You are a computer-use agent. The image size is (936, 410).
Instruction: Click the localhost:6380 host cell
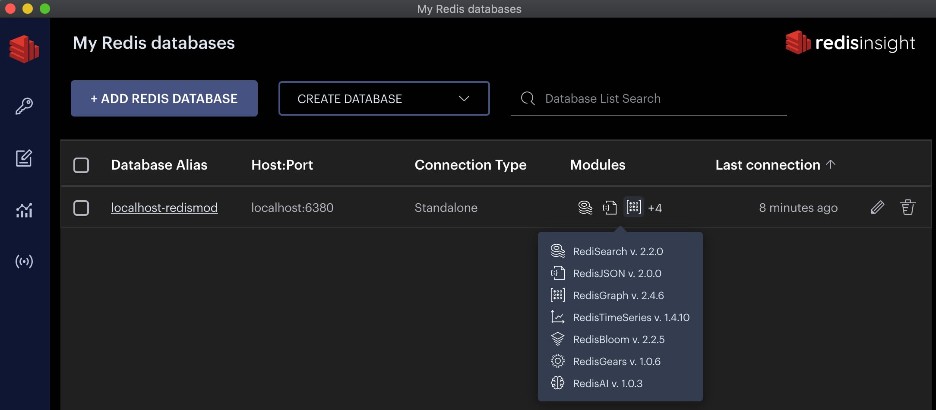click(292, 208)
